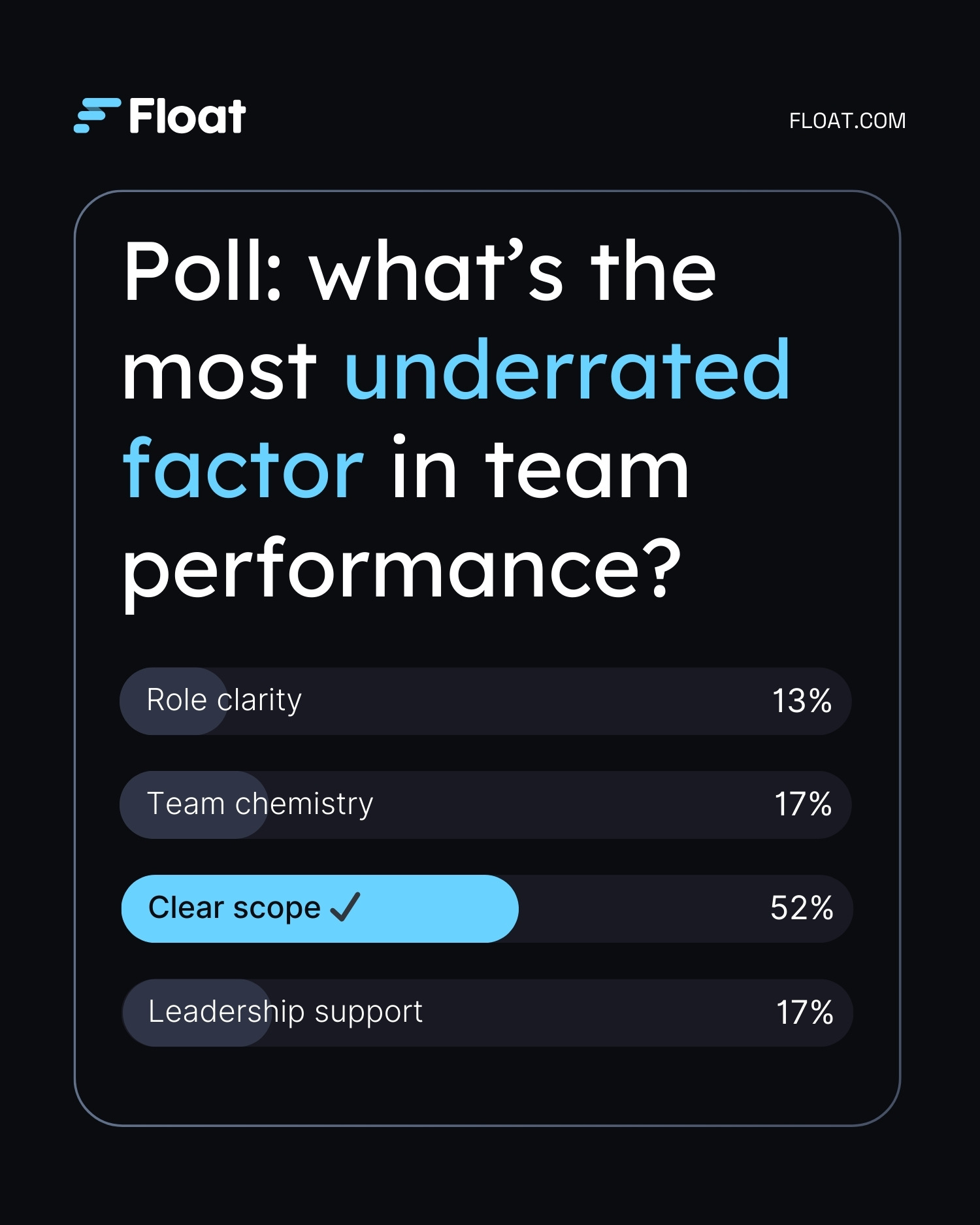This screenshot has height=1225, width=980.
Task: Click the word "Poll:" in the heading
Action: pyautogui.click(x=203, y=271)
